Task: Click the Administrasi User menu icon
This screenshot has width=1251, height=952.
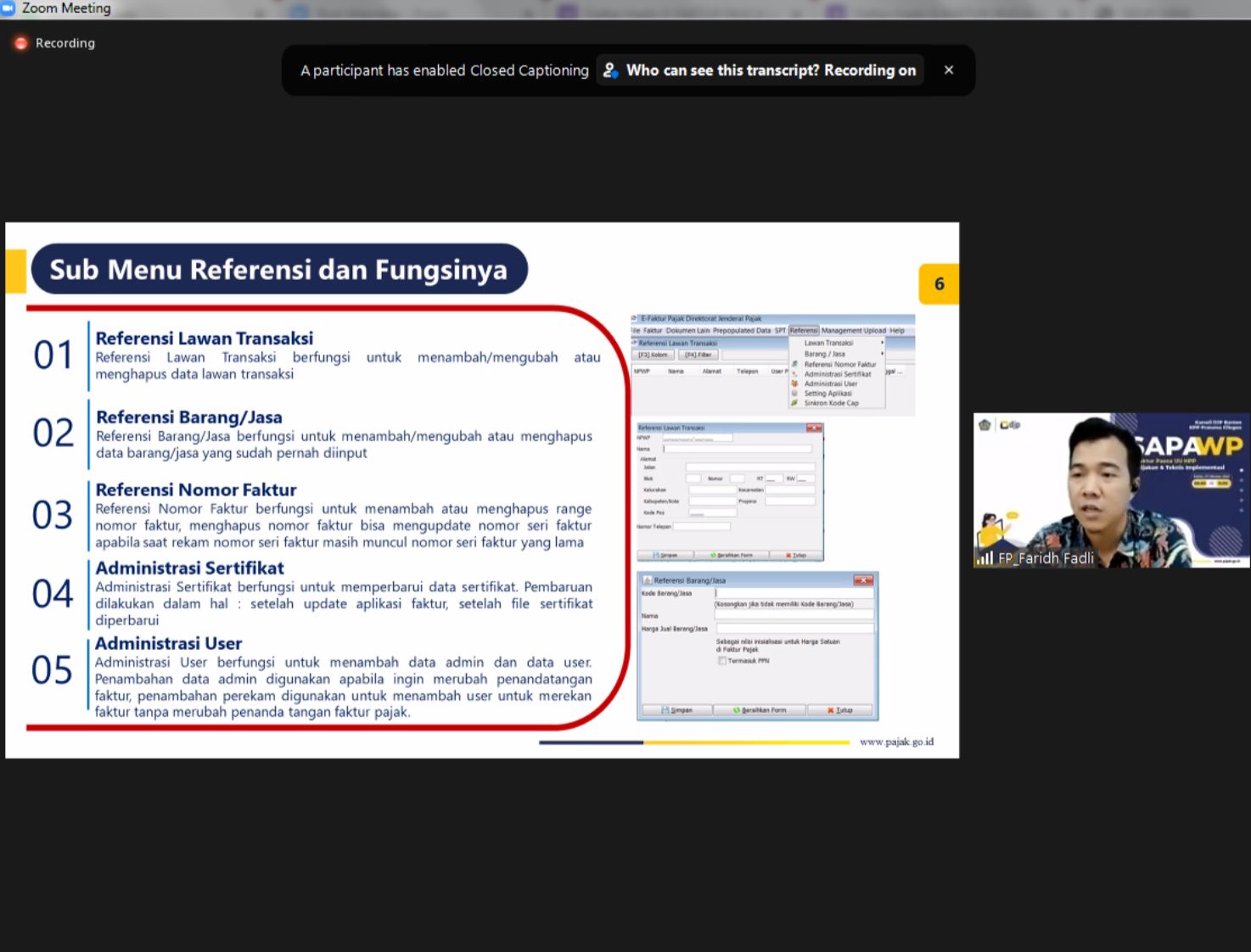Action: (794, 384)
